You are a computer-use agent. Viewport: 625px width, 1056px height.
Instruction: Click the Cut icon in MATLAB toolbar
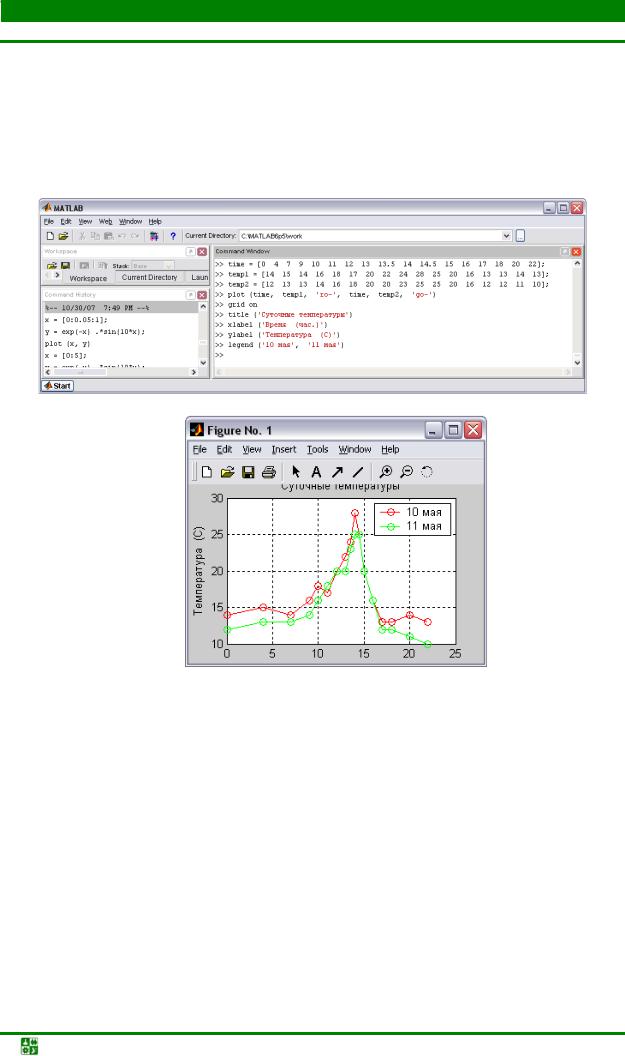pos(82,236)
